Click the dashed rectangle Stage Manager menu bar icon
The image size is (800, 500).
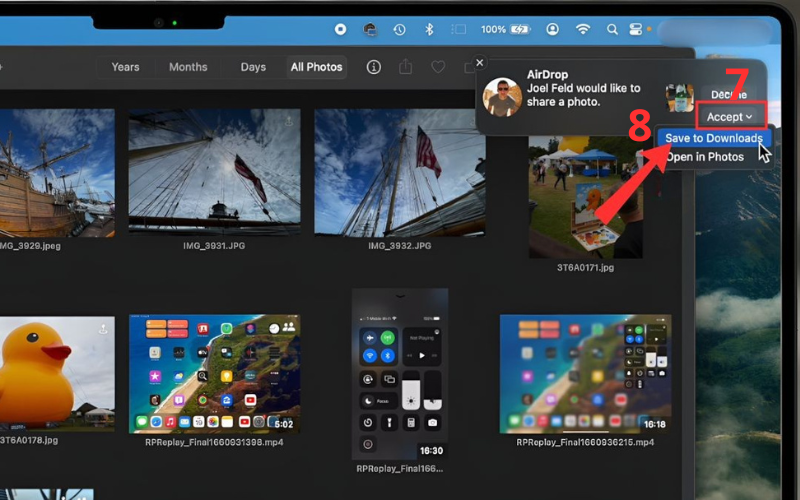coord(459,30)
